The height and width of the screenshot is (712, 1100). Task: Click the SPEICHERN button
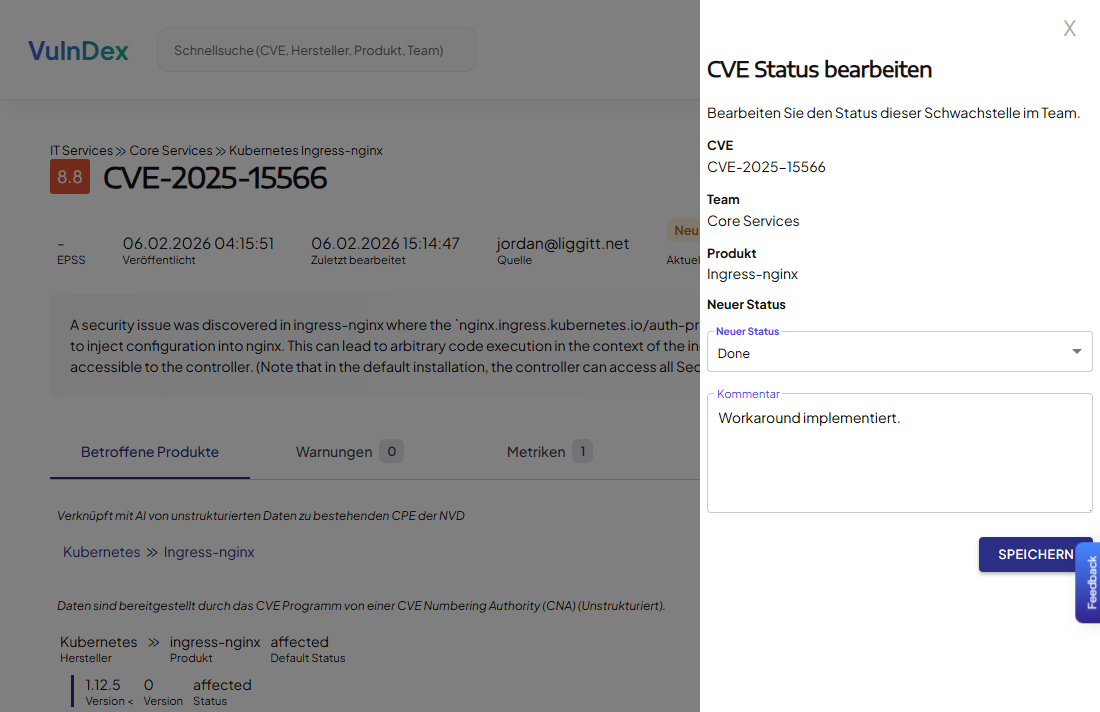click(1036, 554)
